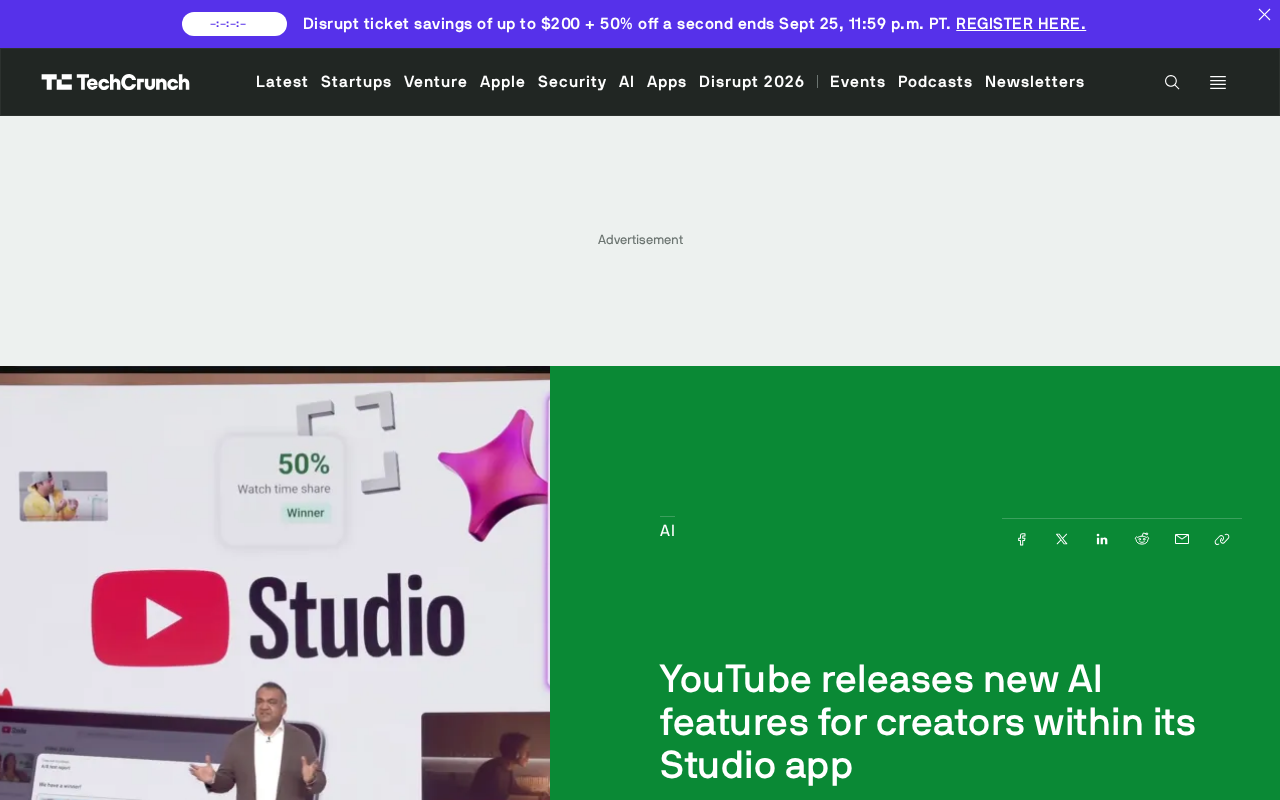Open AI nav item in header

click(627, 82)
